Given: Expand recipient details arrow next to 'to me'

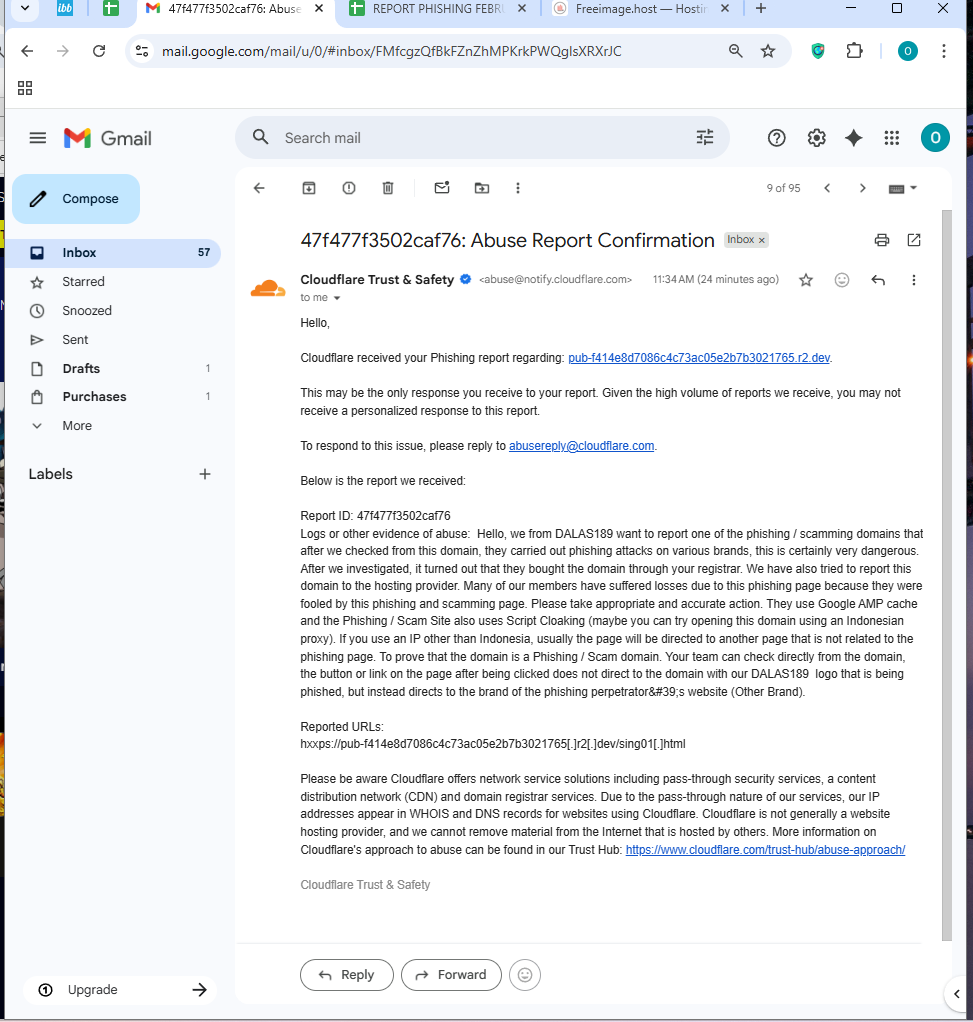Looking at the screenshot, I should (337, 298).
